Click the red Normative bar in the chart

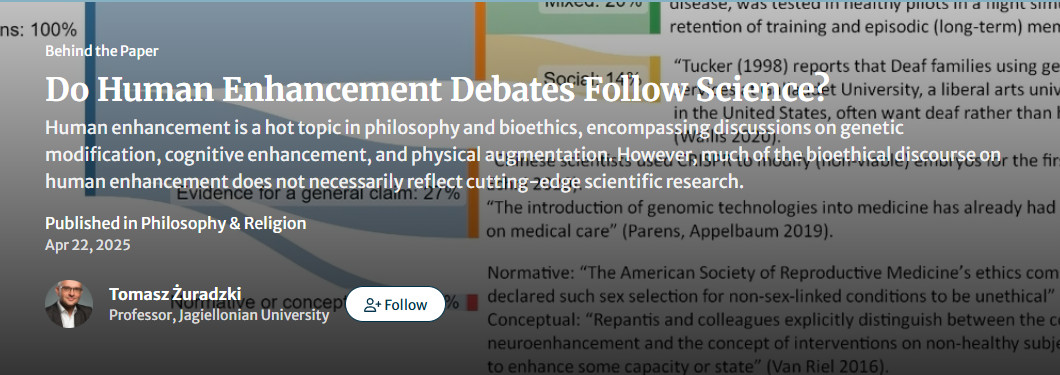point(472,301)
